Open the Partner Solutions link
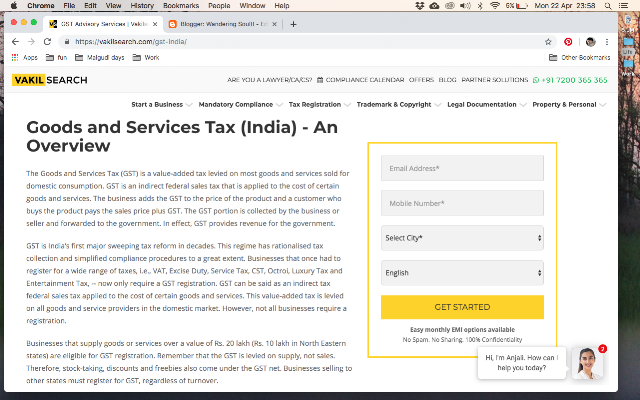Screen dimensions: 640x400 point(495,80)
